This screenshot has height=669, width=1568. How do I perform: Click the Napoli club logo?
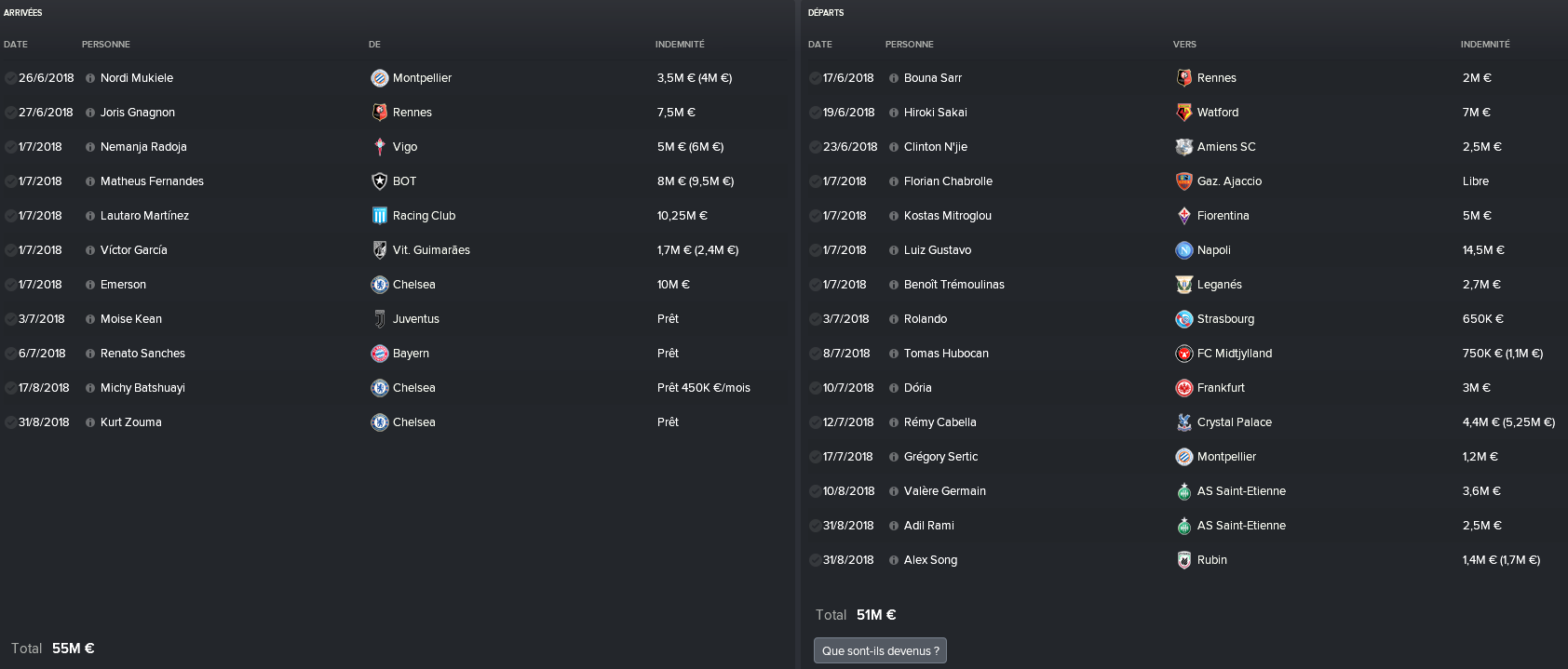pos(1183,250)
